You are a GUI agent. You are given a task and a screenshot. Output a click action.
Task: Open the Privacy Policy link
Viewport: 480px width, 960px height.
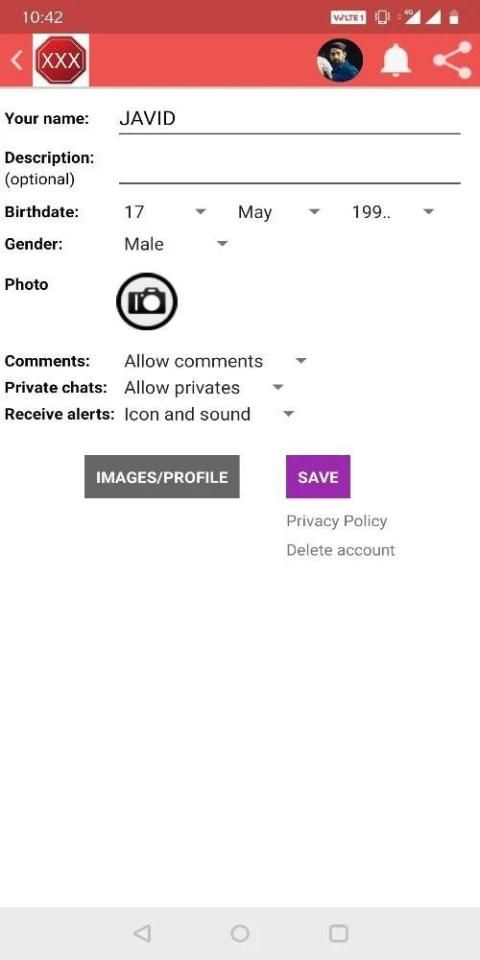coord(337,521)
